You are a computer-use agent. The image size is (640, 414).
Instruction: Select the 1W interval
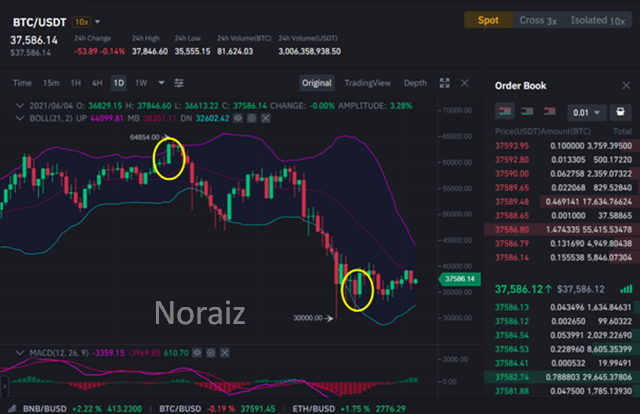tap(141, 83)
